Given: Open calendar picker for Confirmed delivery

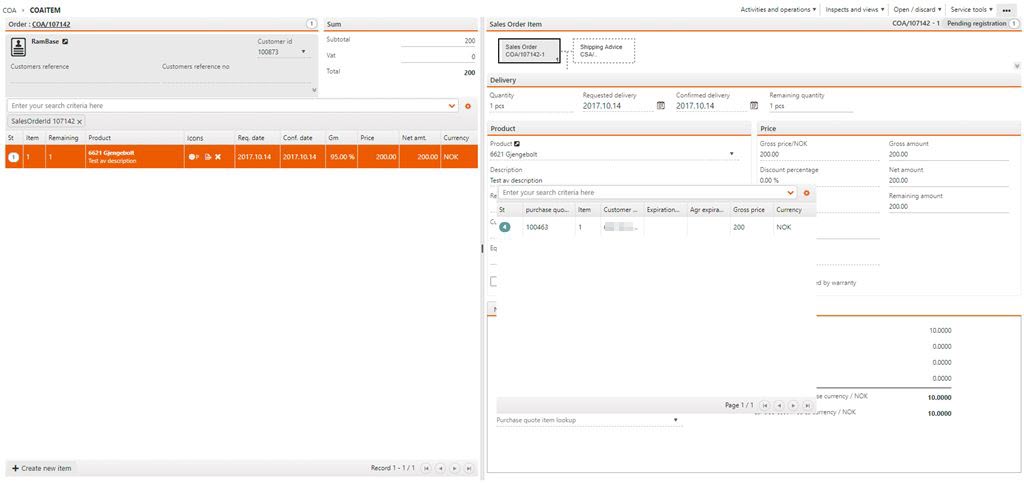Looking at the screenshot, I should click(x=754, y=105).
